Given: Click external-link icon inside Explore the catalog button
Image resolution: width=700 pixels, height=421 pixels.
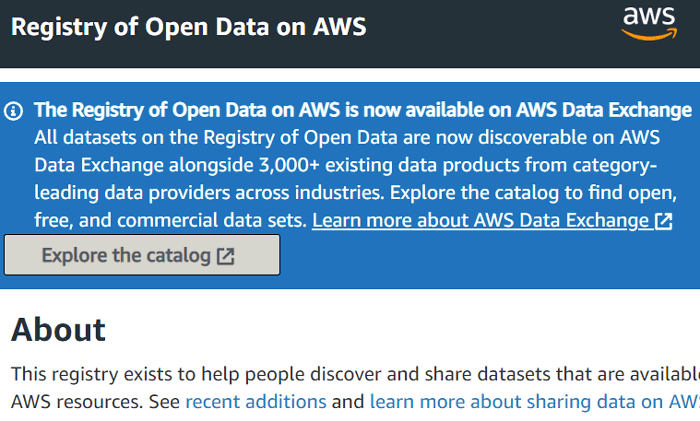Looking at the screenshot, I should [x=225, y=256].
